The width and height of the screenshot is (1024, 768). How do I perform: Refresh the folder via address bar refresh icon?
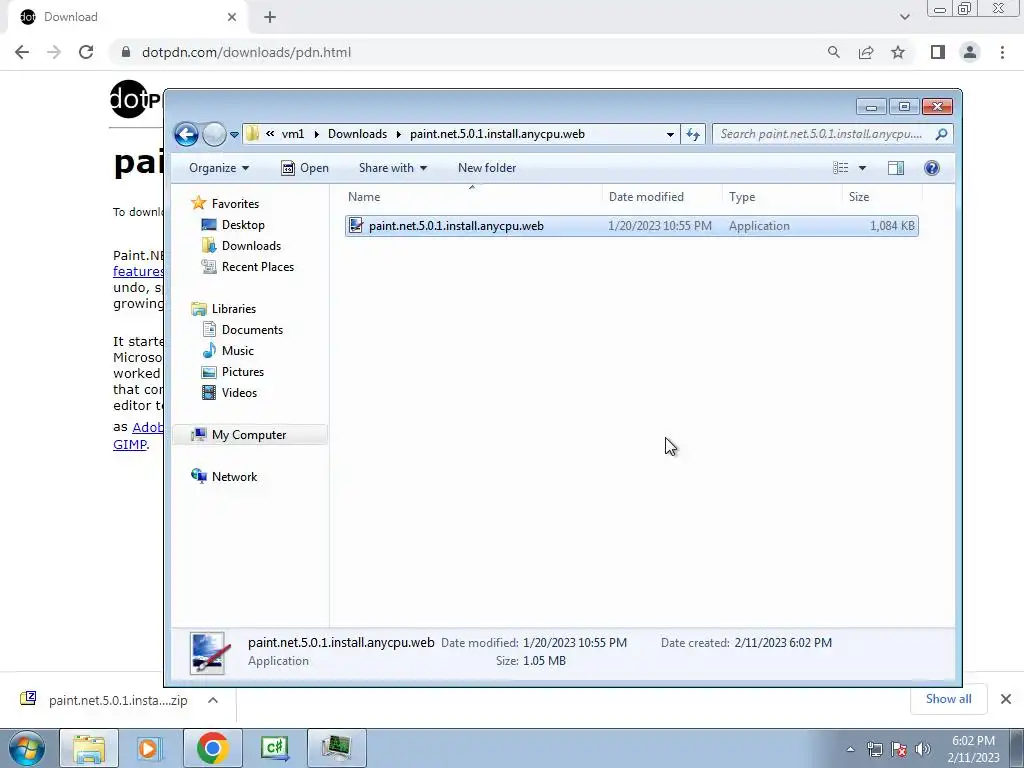693,135
